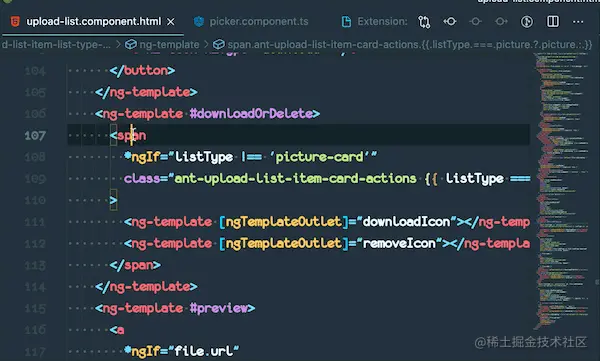Click the </ng-template> tag on line 105
Screen dimensions: 600x361
146,92
